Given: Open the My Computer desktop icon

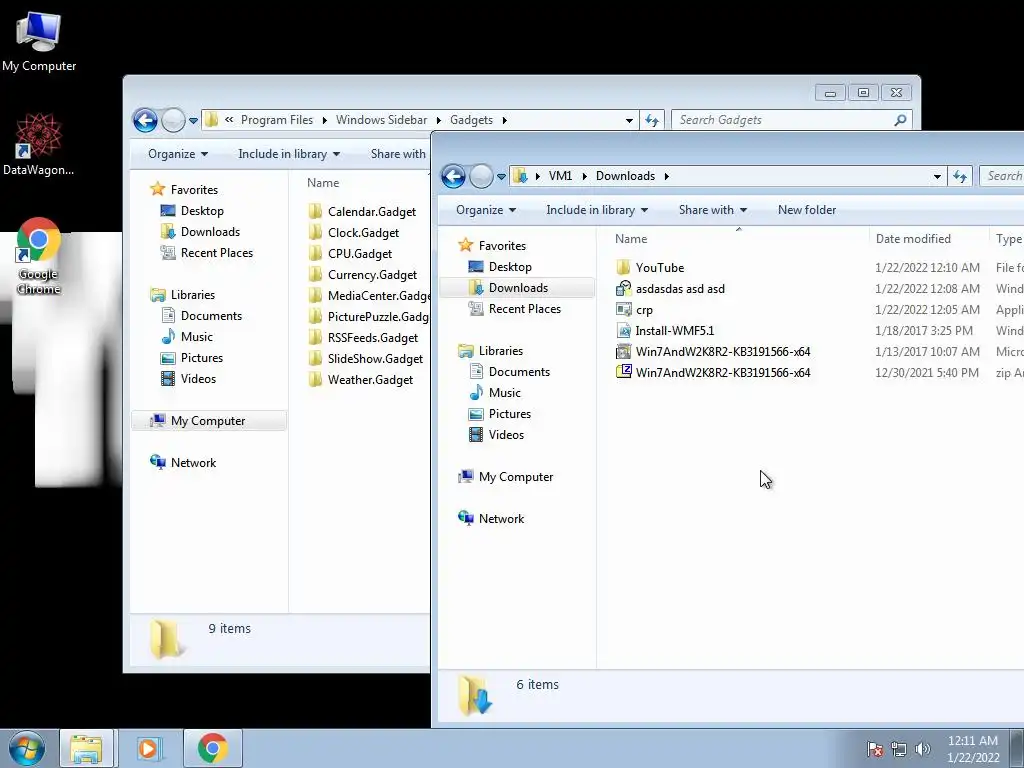Looking at the screenshot, I should click(39, 41).
